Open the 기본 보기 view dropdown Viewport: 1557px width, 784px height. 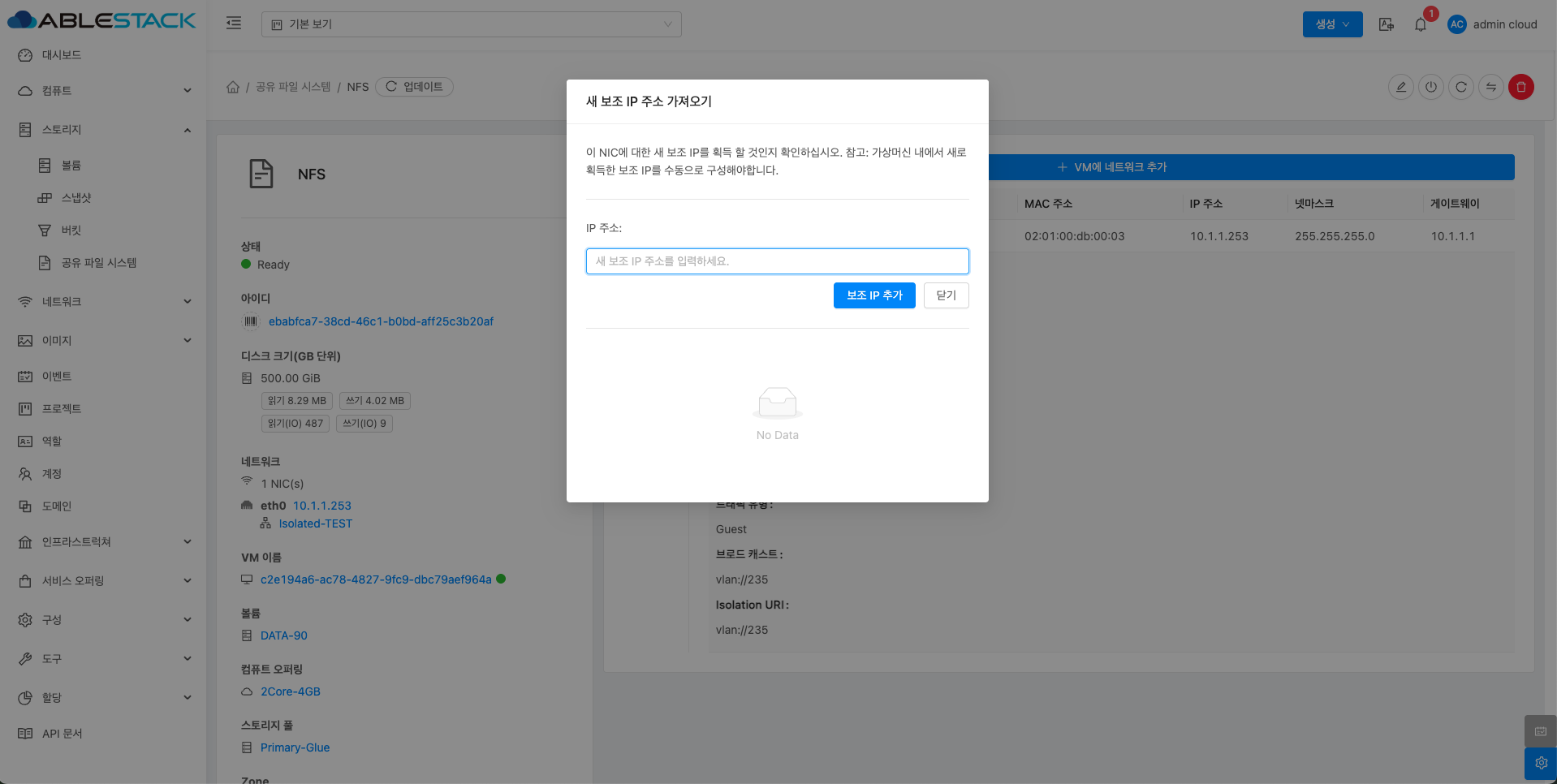pos(471,24)
